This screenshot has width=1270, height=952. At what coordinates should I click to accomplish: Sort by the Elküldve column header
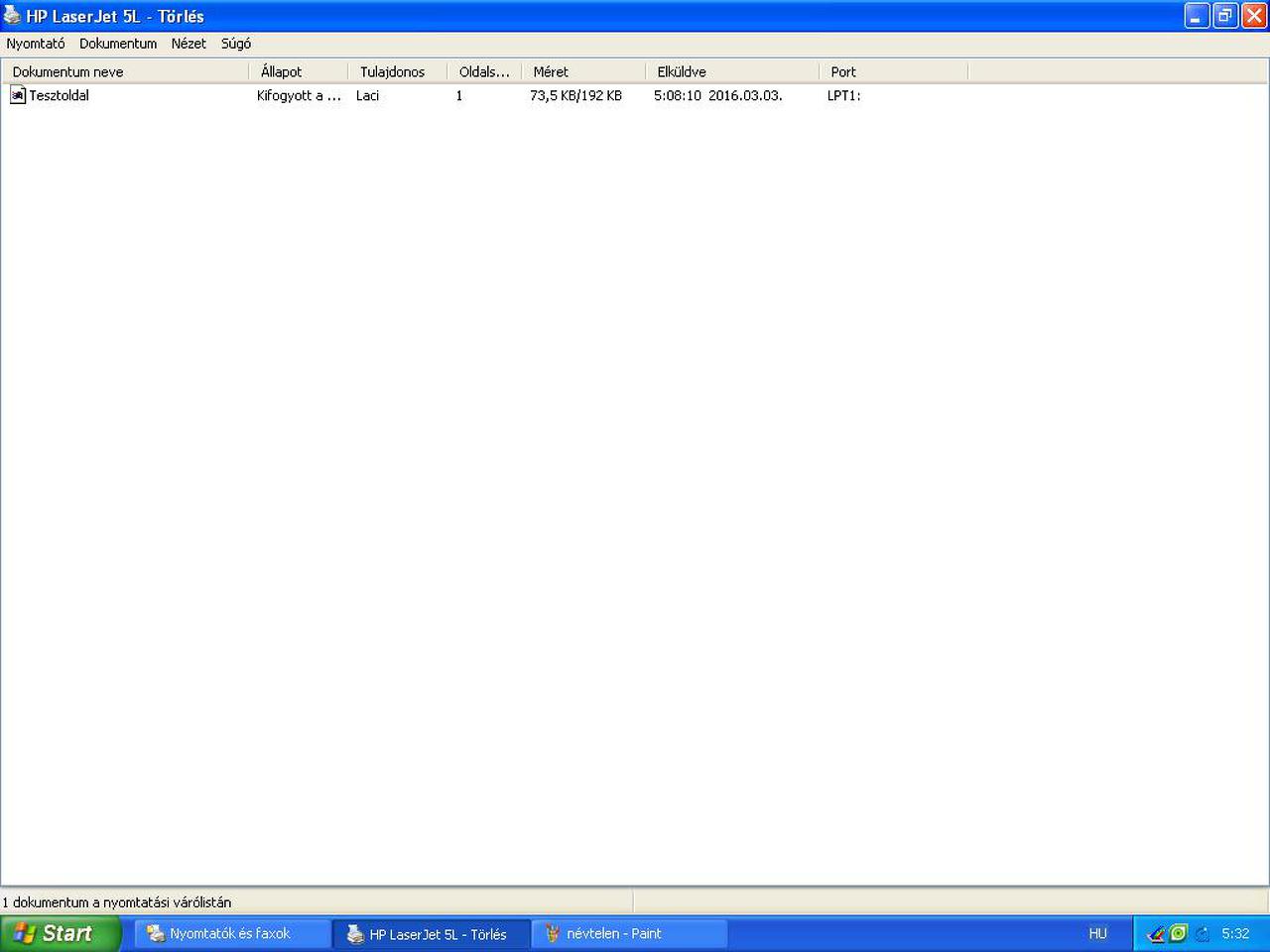(x=732, y=71)
